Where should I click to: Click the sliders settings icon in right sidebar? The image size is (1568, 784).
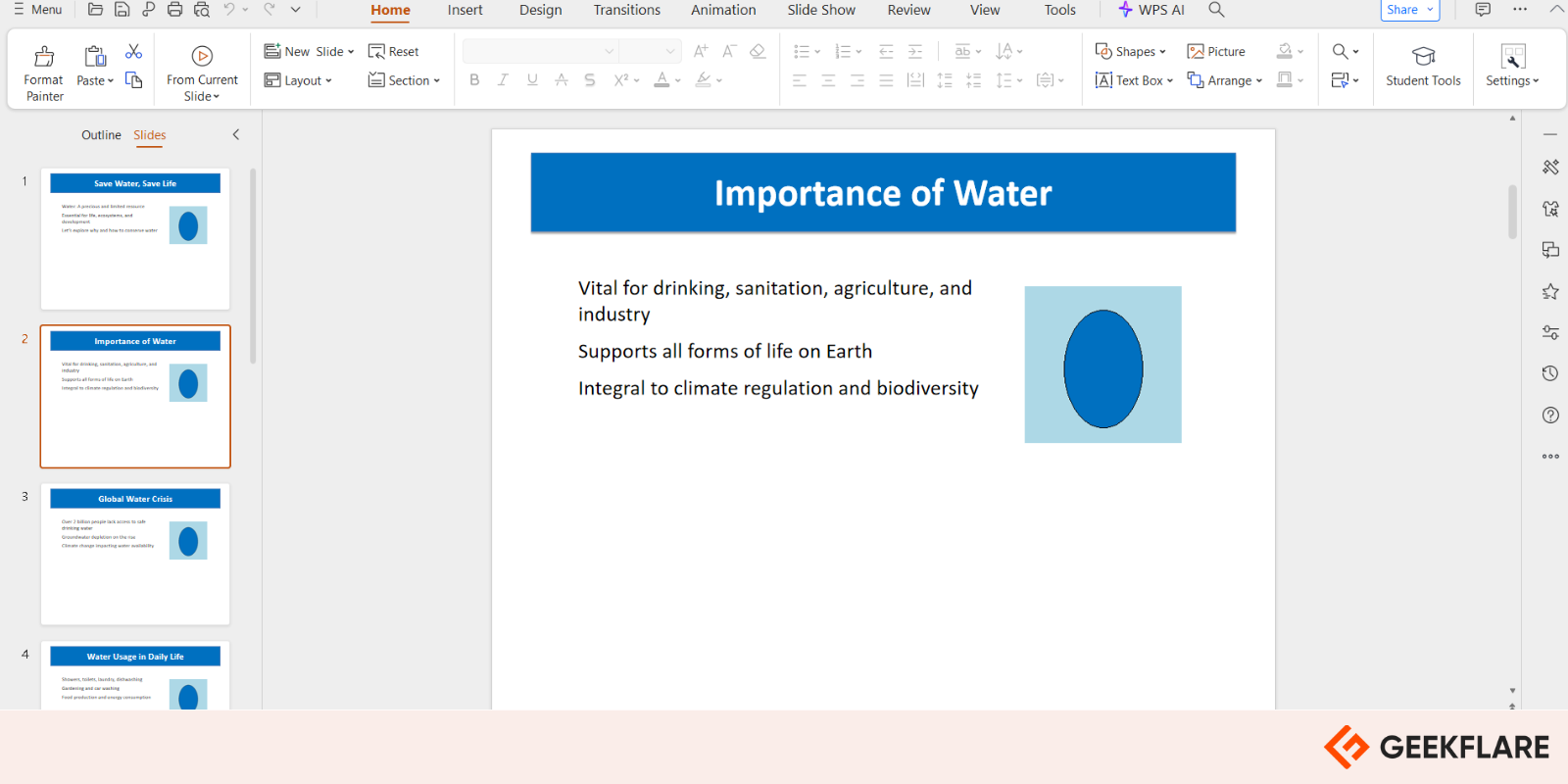(1550, 332)
